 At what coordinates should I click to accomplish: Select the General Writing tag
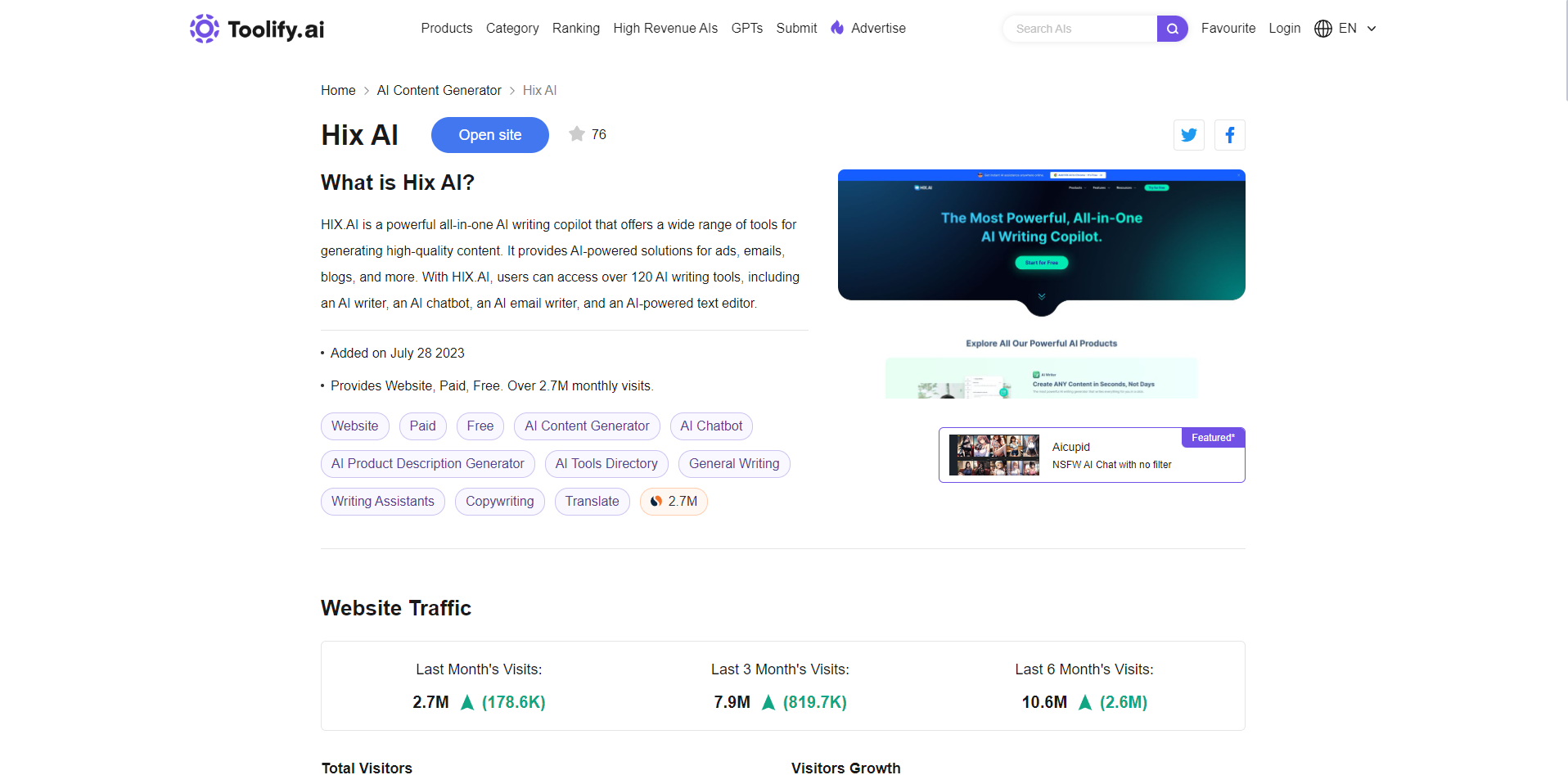click(x=735, y=464)
